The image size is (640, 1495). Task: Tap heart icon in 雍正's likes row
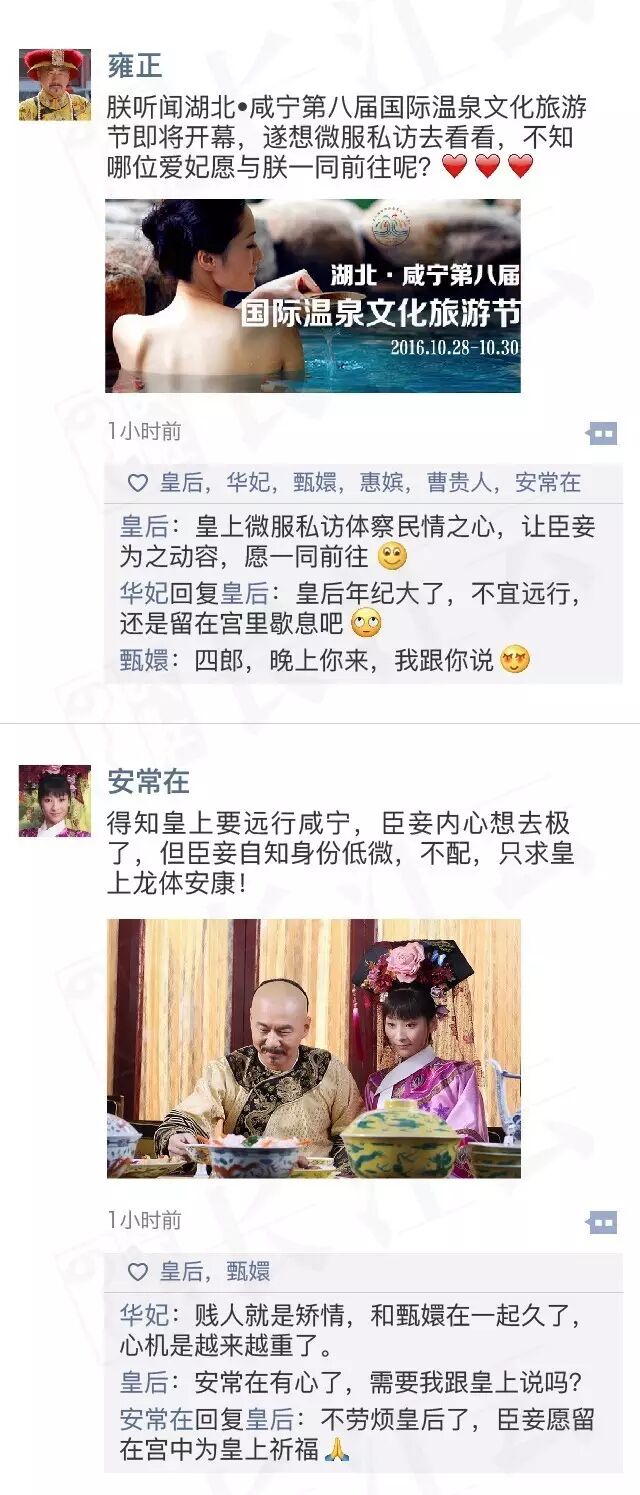coord(138,483)
